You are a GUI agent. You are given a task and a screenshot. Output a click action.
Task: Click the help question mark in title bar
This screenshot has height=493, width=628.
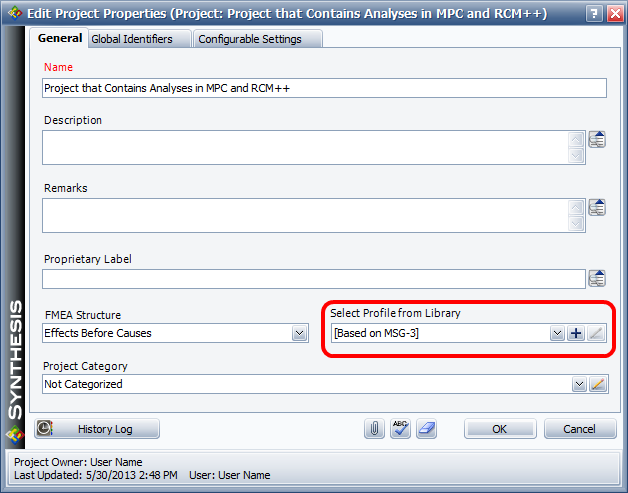(x=593, y=14)
